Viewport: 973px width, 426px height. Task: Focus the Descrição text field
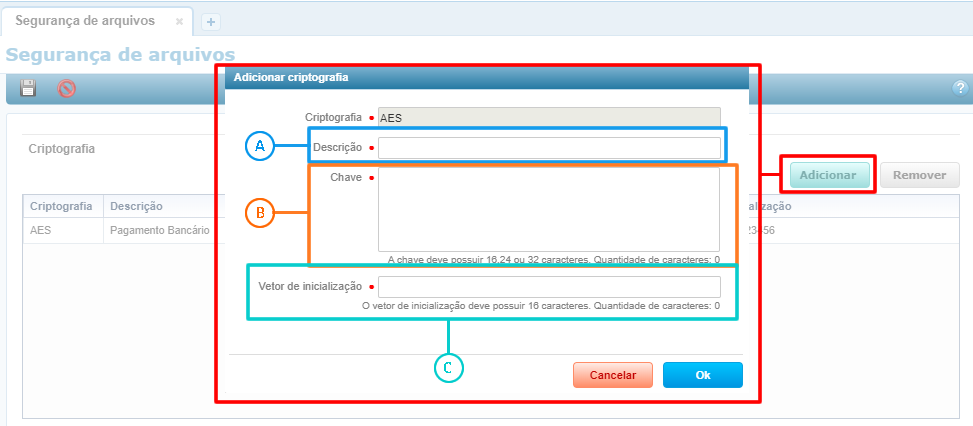[548, 148]
